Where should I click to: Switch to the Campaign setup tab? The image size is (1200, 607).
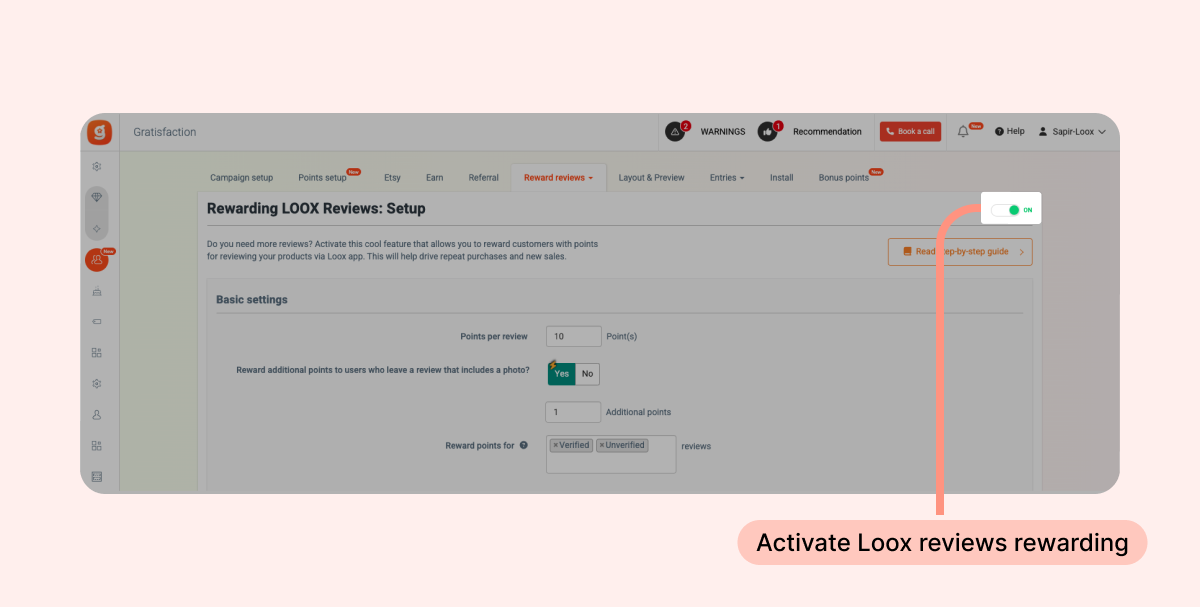(241, 178)
